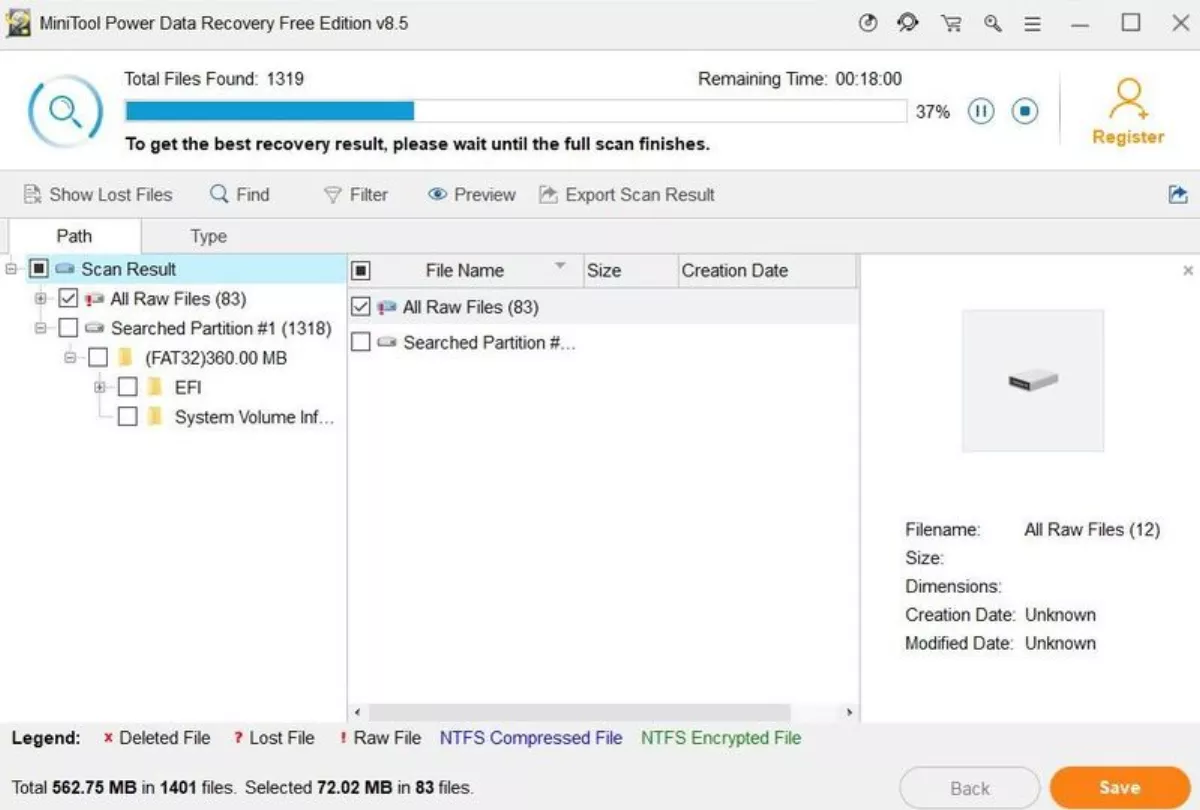Select the All Raw Files (83) row label in the file list

click(470, 308)
